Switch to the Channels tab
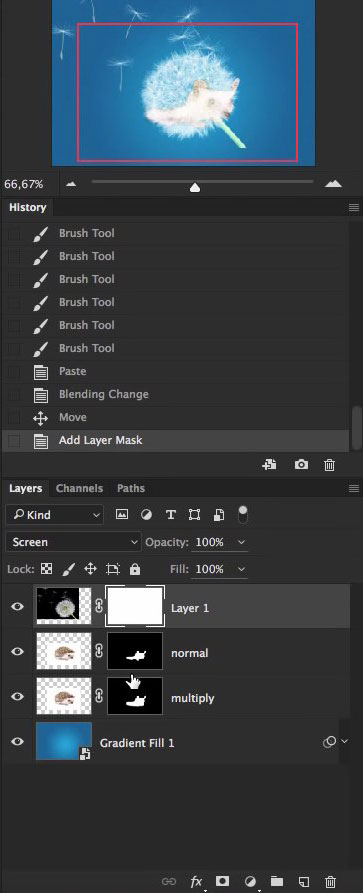363x893 pixels. pos(79,488)
